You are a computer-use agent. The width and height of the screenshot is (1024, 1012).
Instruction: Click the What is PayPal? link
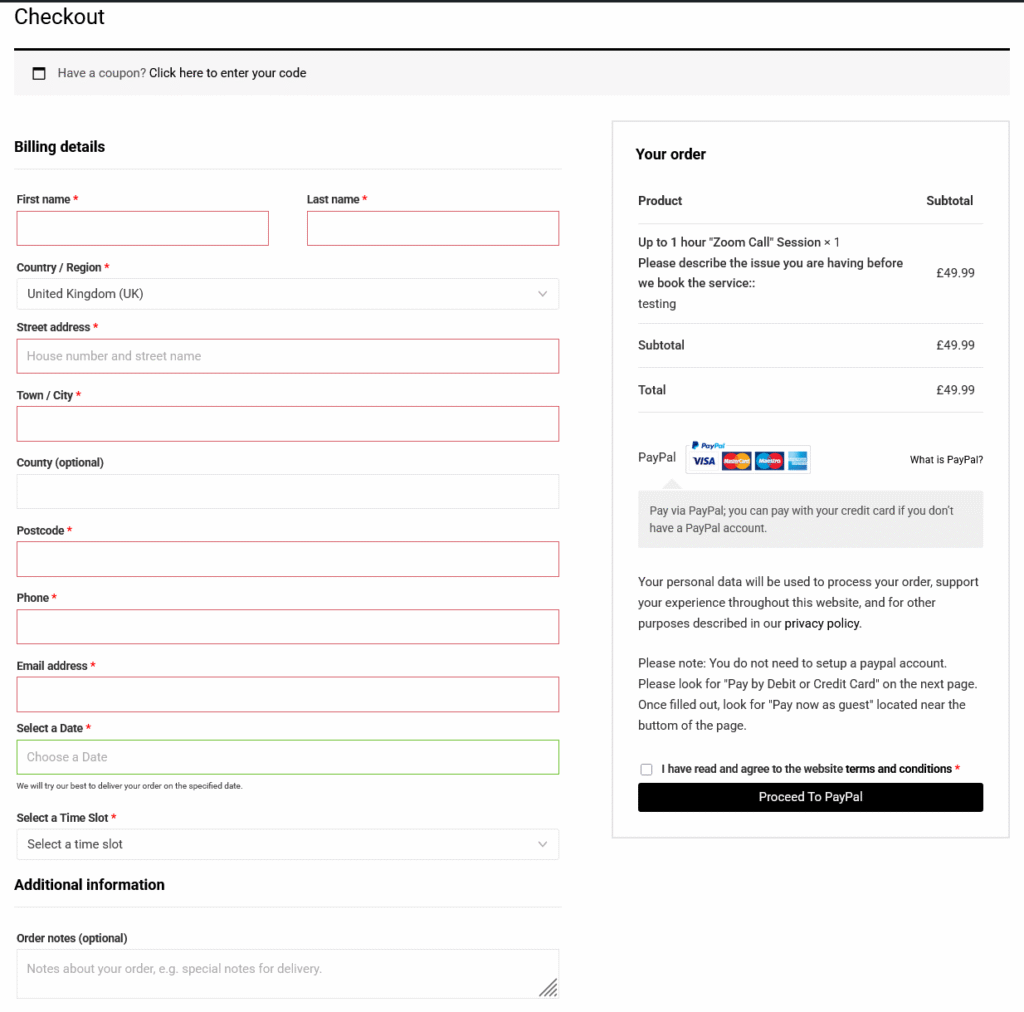click(x=946, y=460)
